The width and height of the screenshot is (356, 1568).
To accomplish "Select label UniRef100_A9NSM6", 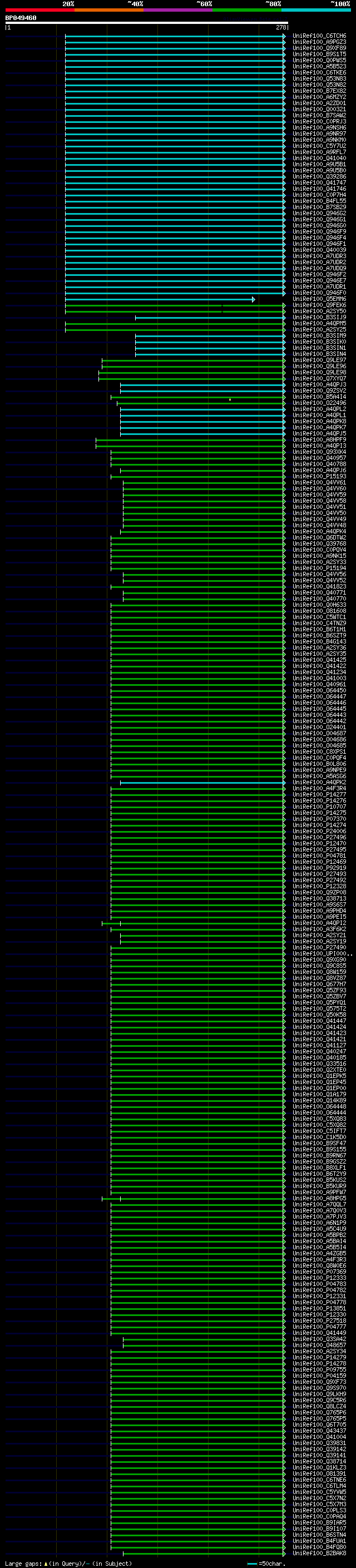I will (x=319, y=128).
